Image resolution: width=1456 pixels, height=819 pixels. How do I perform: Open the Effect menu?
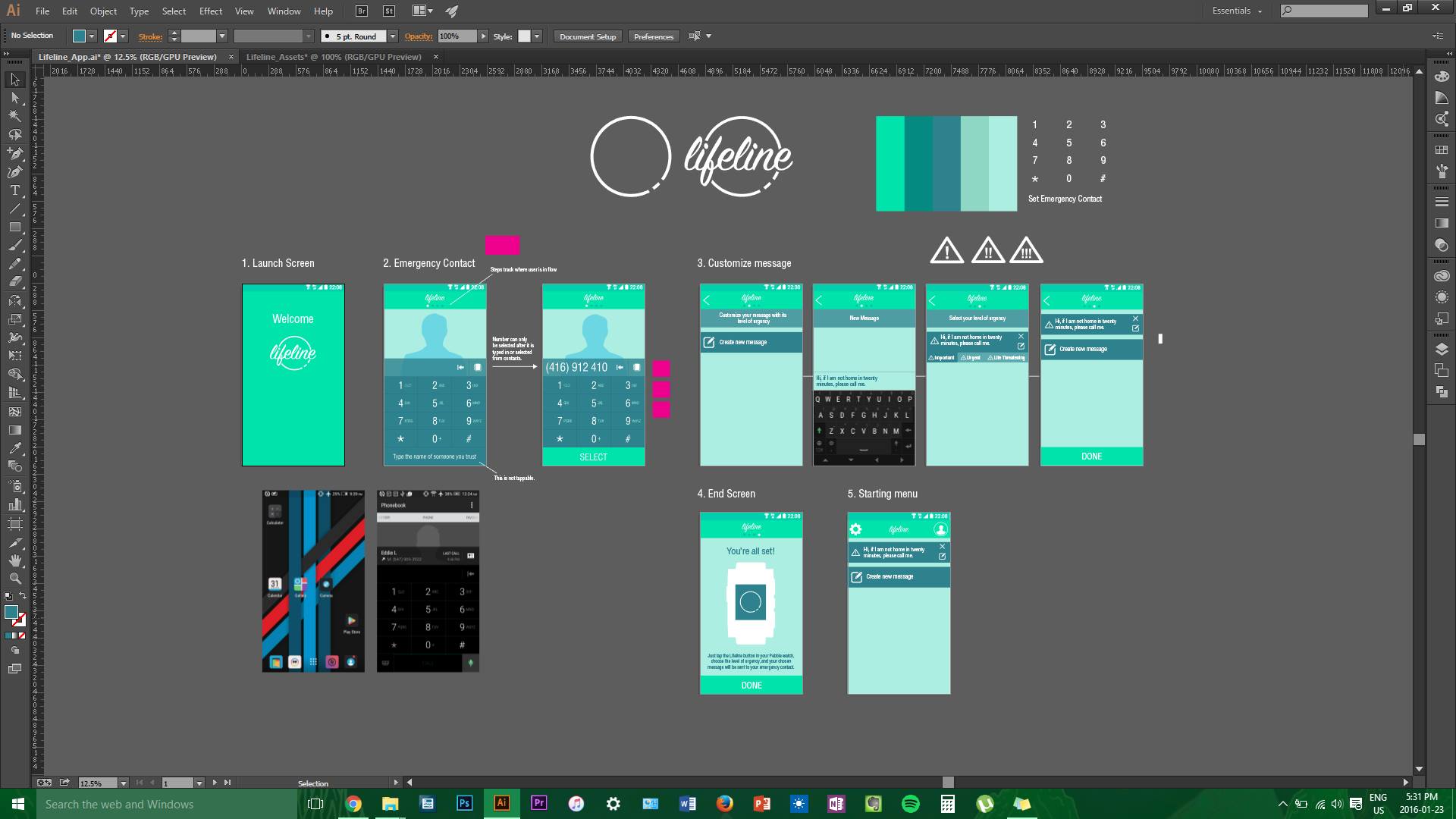pos(210,11)
